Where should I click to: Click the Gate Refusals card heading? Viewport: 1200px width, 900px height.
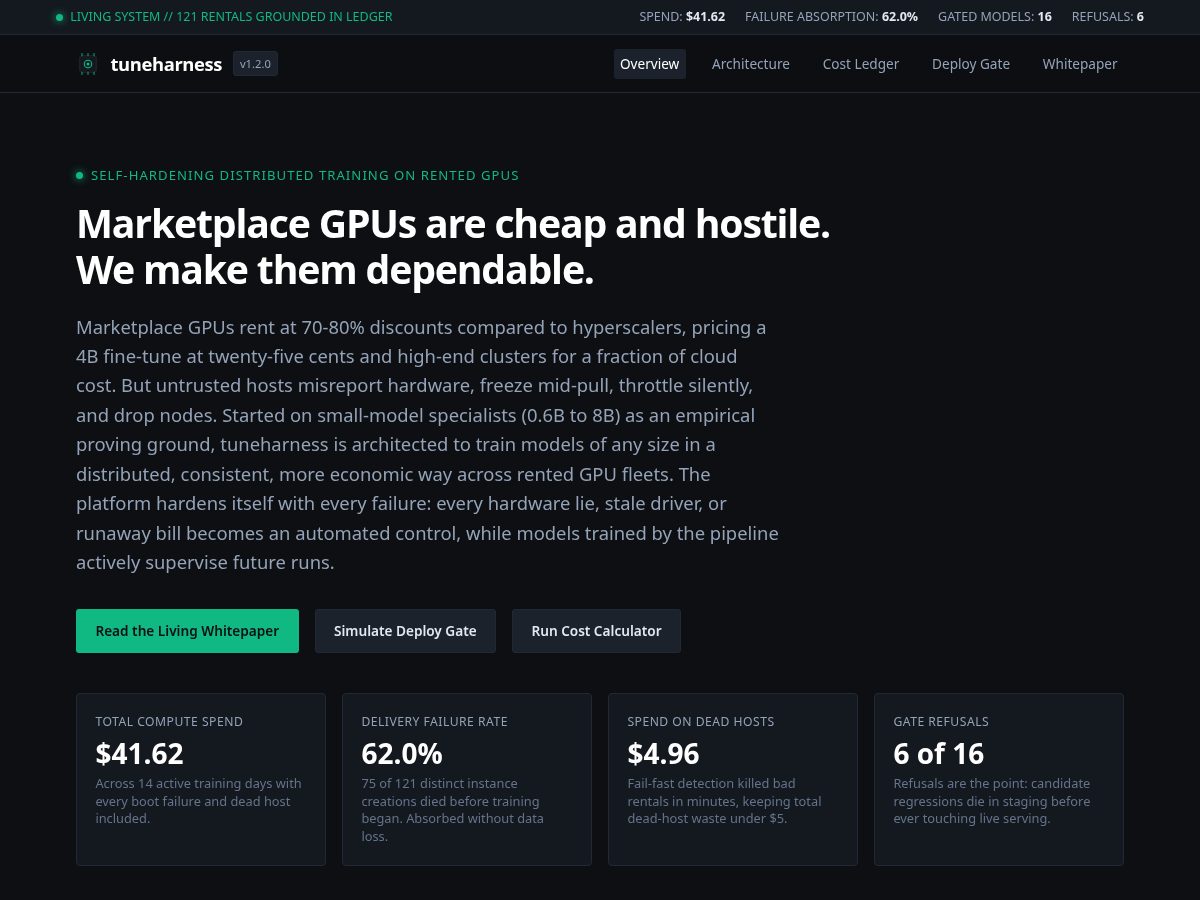tap(941, 721)
